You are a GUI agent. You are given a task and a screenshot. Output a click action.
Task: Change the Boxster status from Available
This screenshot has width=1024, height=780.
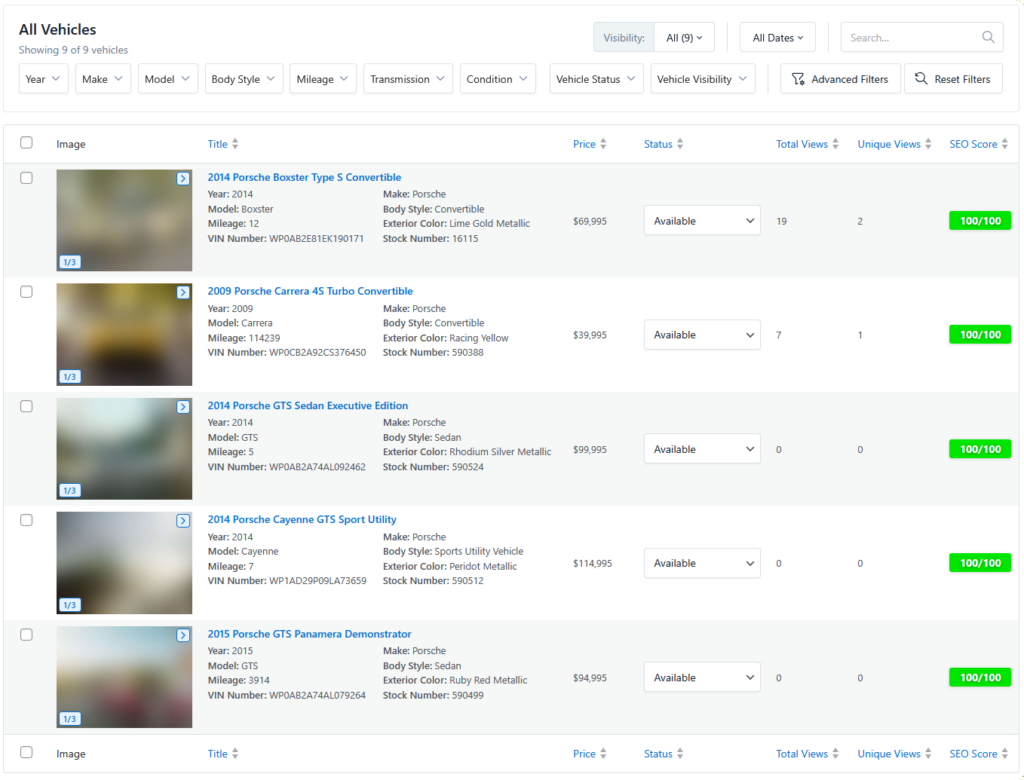(x=702, y=220)
